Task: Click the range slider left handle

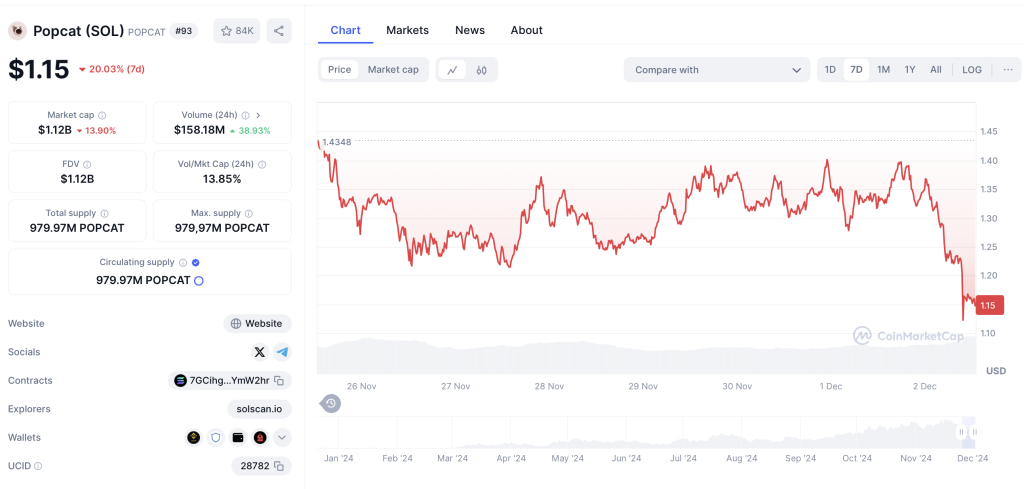Action: click(961, 432)
